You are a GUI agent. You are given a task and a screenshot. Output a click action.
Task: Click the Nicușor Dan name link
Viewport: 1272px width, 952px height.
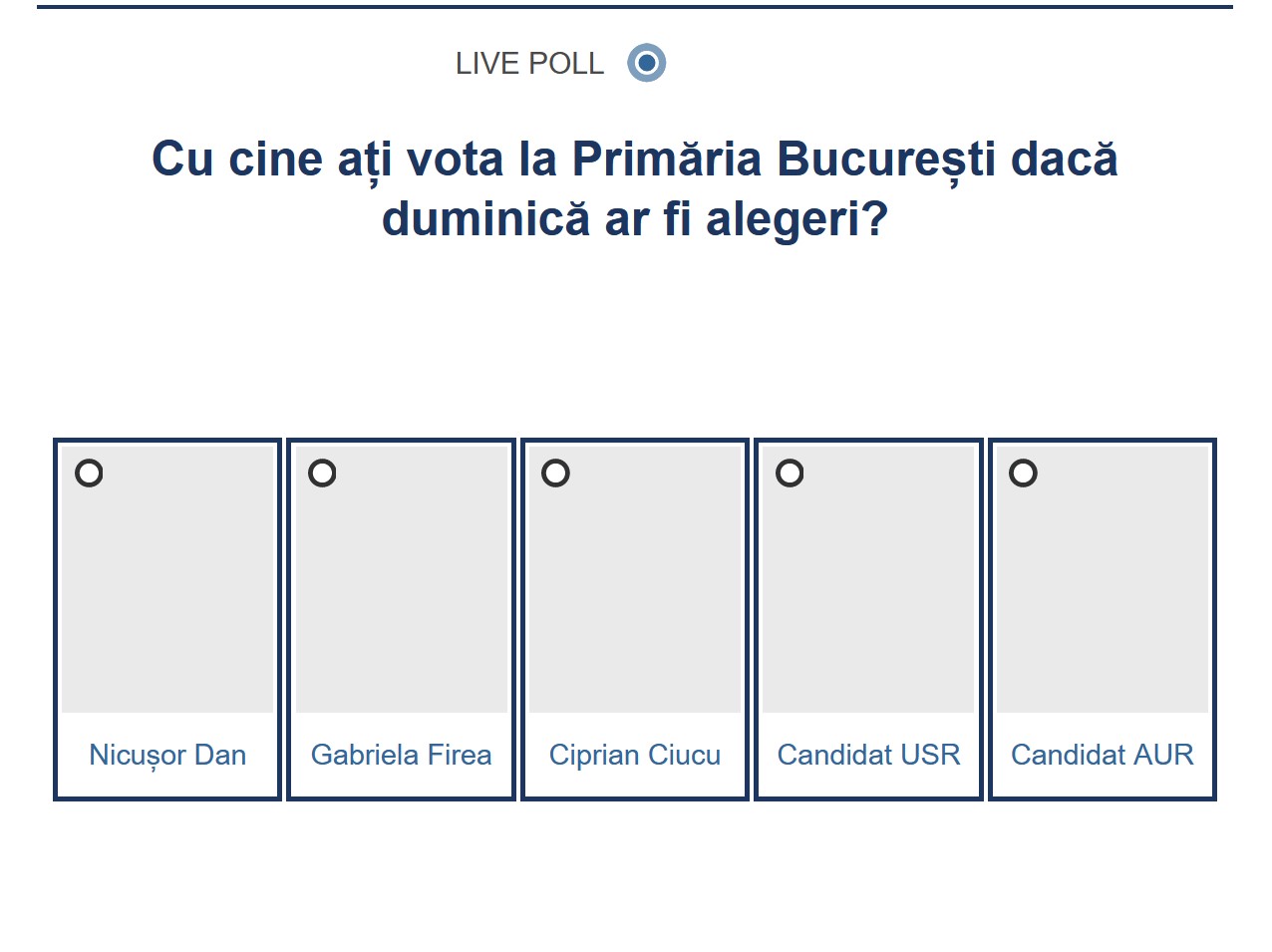click(167, 755)
